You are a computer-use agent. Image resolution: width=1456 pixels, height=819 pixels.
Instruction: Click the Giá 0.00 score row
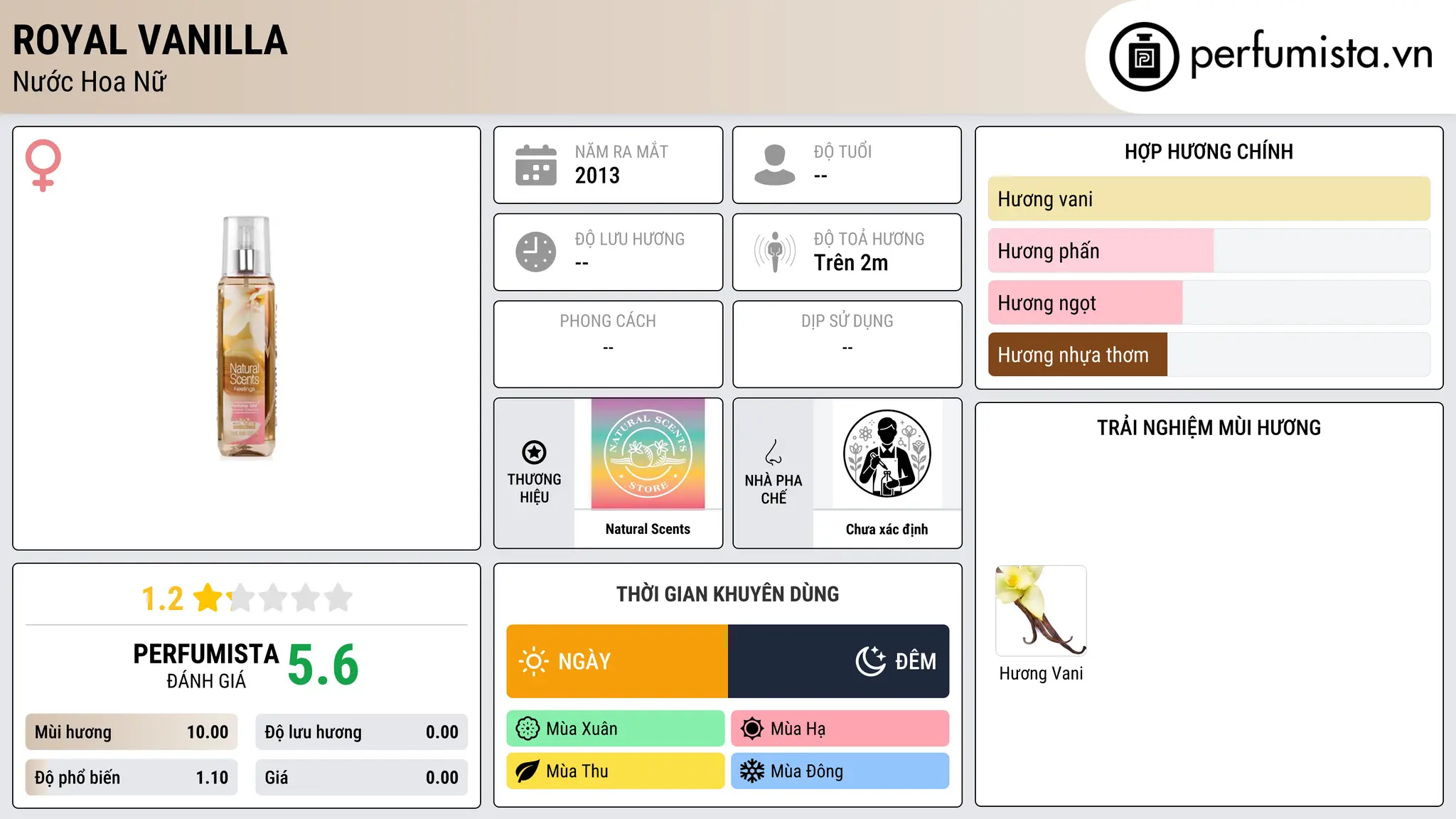[x=361, y=778]
